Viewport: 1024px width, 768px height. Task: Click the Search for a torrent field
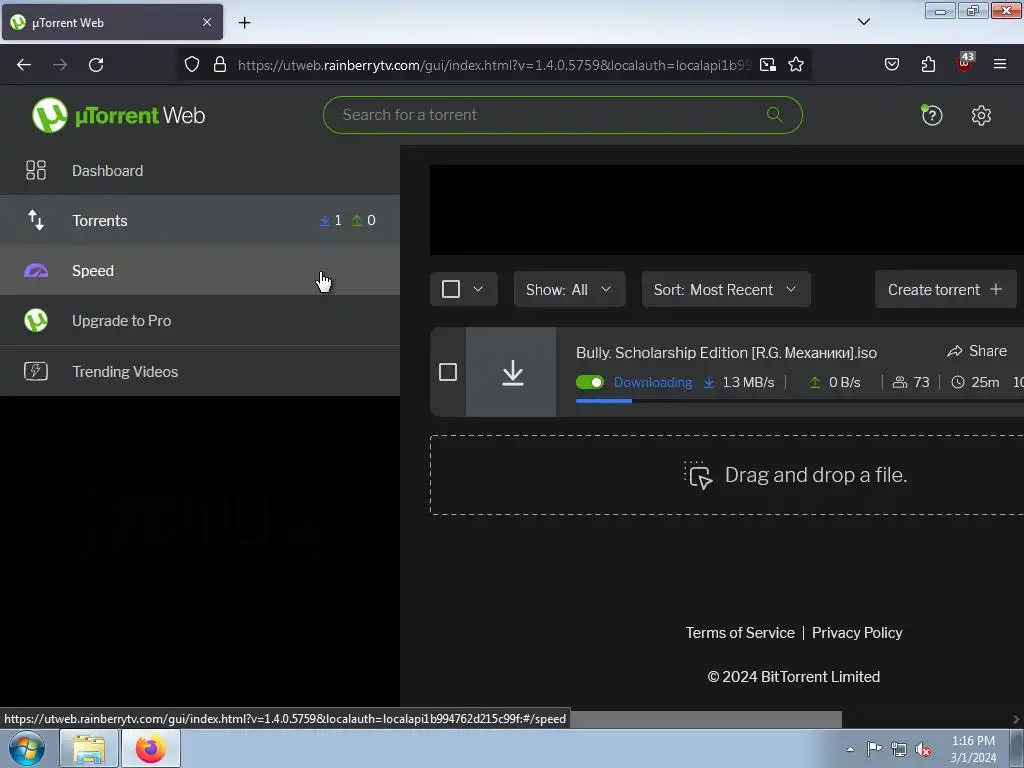[x=562, y=115]
